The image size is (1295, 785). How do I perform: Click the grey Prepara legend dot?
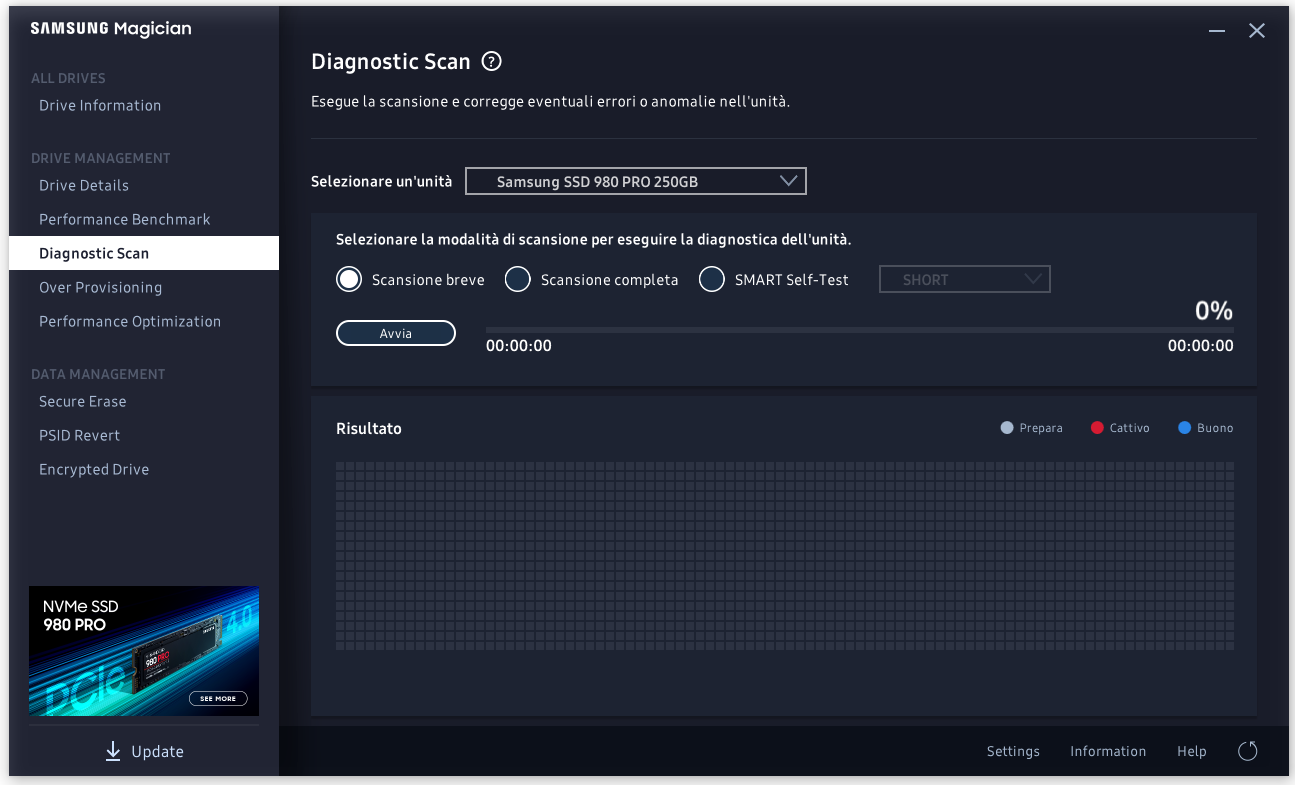(1007, 428)
